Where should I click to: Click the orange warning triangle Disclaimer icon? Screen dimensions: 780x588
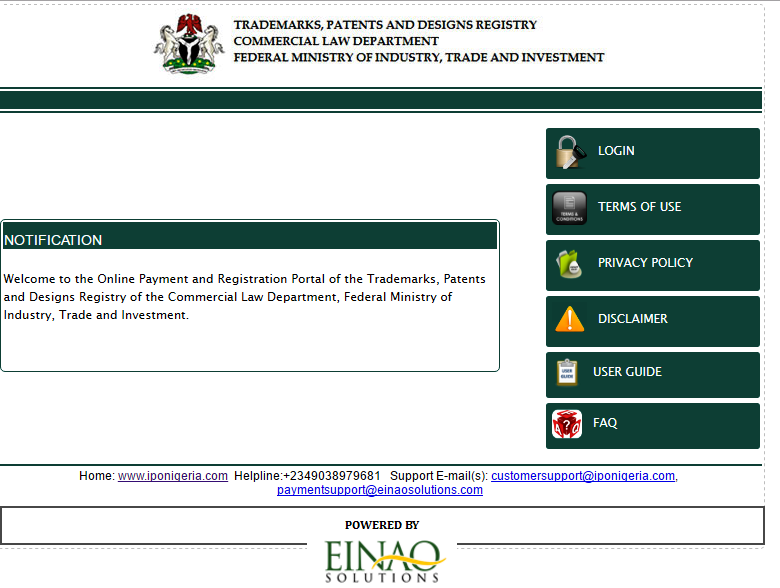[569, 320]
